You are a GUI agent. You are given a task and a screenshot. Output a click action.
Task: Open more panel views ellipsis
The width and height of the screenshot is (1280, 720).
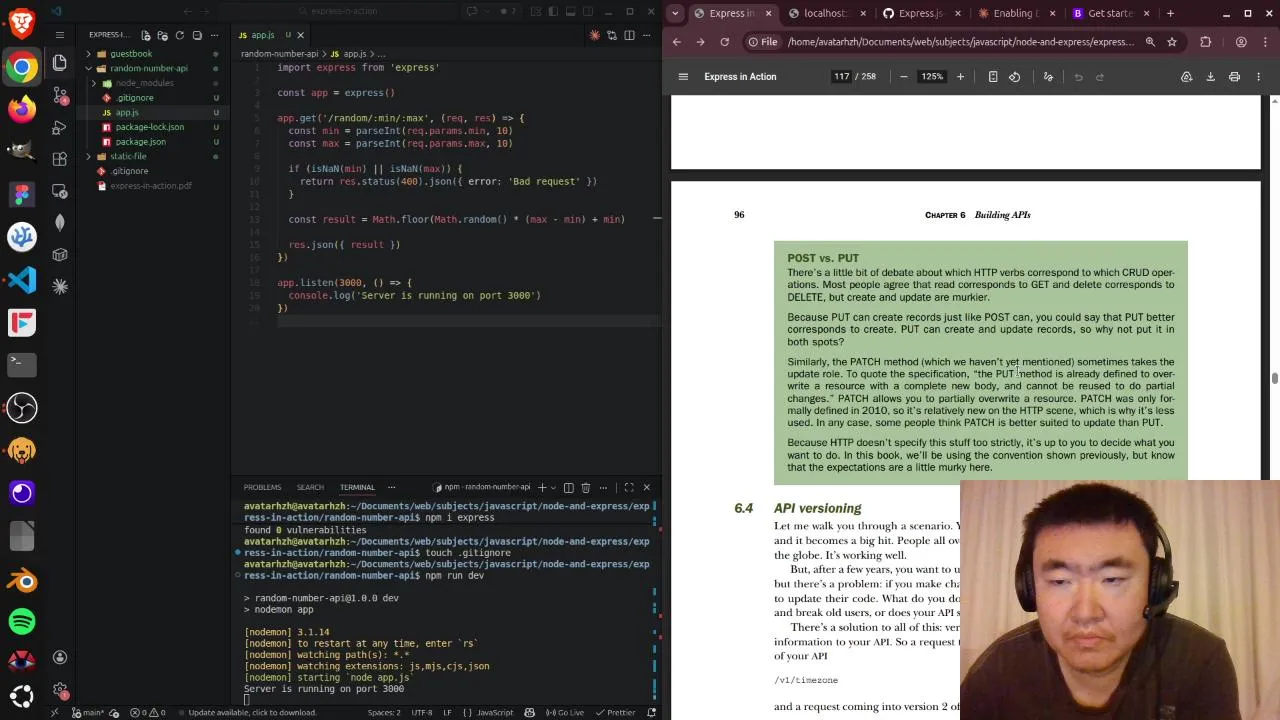pyautogui.click(x=391, y=487)
